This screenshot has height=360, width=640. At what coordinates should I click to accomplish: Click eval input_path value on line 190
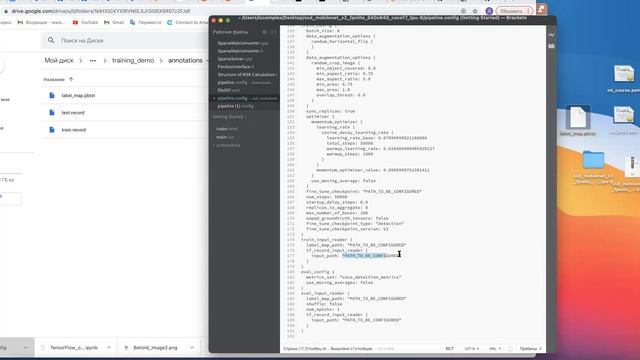(x=372, y=320)
